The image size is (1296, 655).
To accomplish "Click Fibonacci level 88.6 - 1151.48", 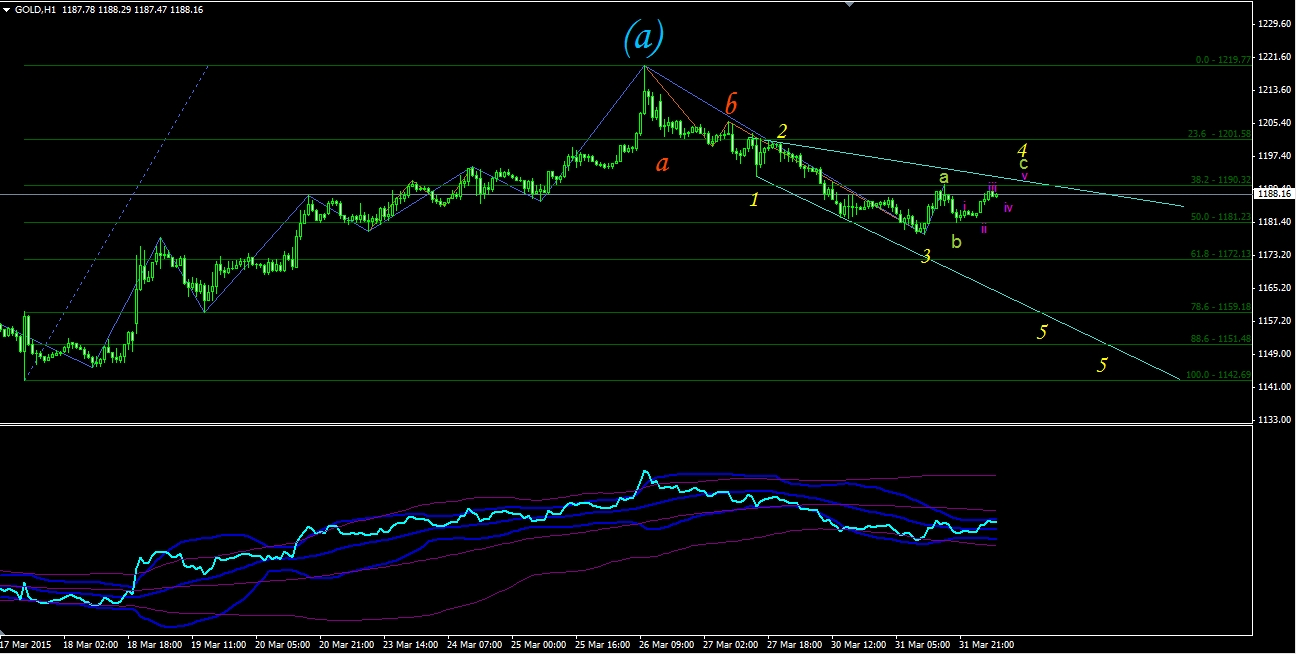I will pos(1220,339).
